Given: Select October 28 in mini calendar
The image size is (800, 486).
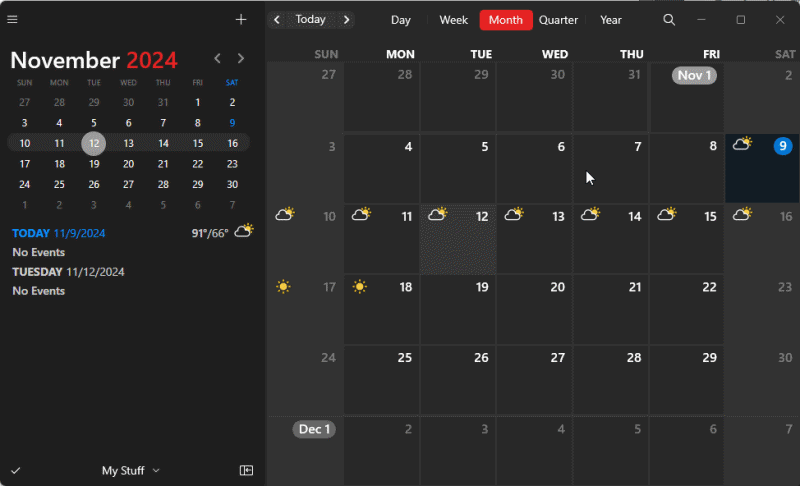Looking at the screenshot, I should [59, 103].
